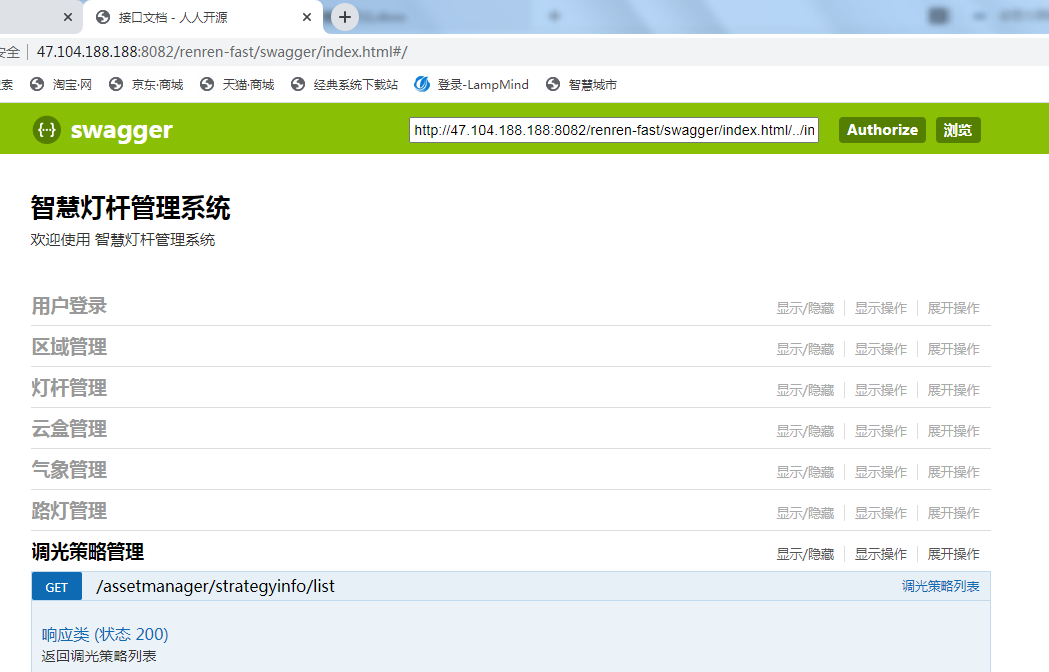Click the 浏览 button
This screenshot has height=672, width=1049.
click(958, 130)
